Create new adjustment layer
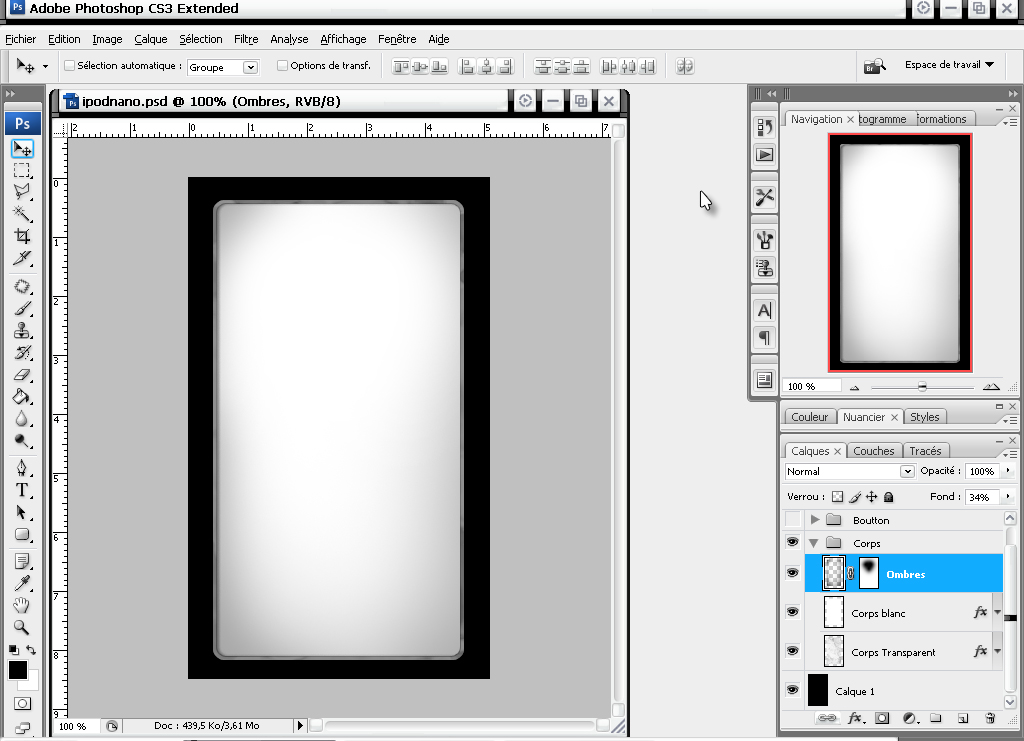Screen dimensions: 1024x741 coord(910,718)
